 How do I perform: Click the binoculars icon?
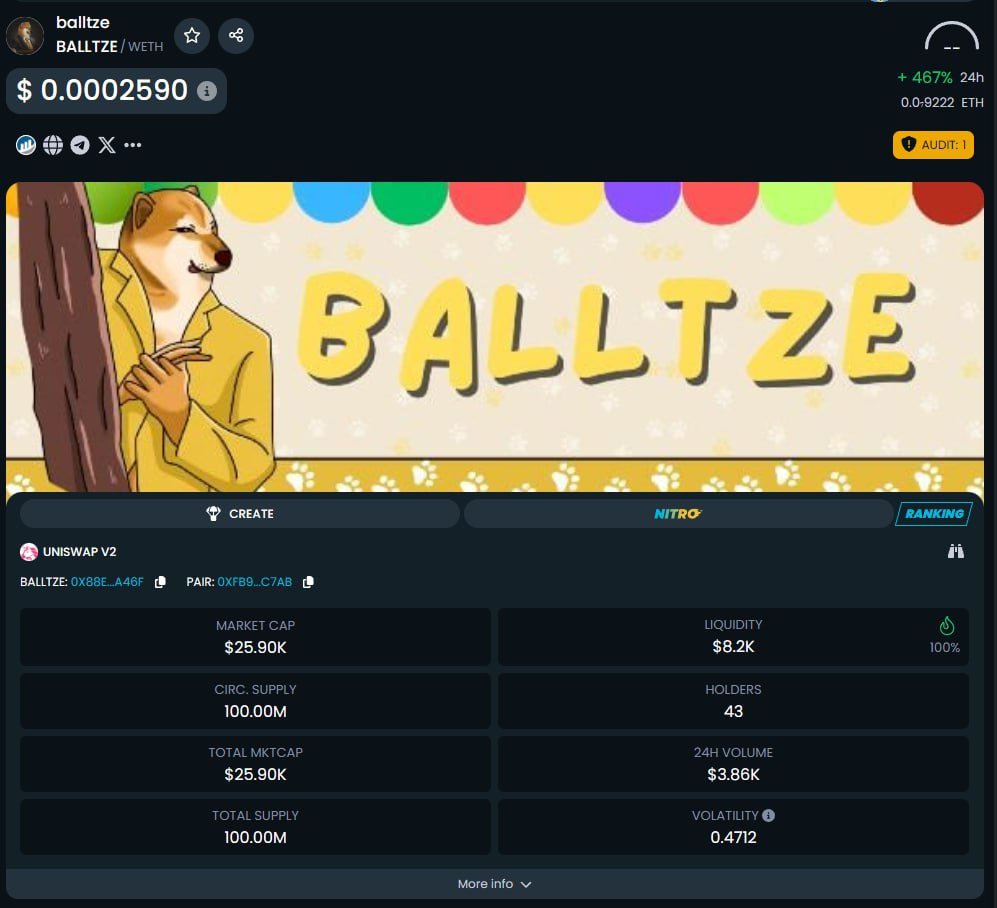click(x=956, y=551)
